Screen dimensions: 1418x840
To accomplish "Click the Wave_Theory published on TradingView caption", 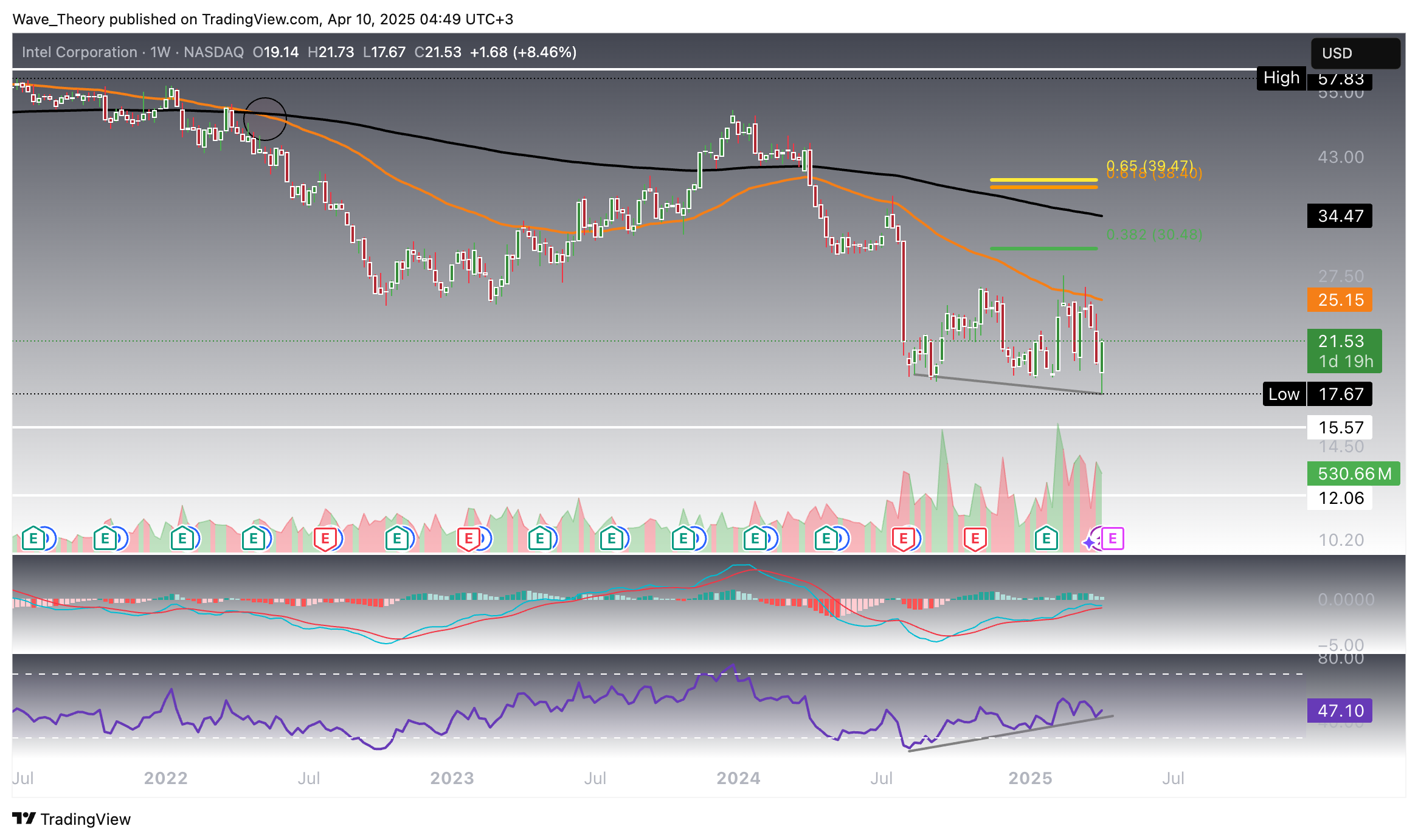I will 263,19.
